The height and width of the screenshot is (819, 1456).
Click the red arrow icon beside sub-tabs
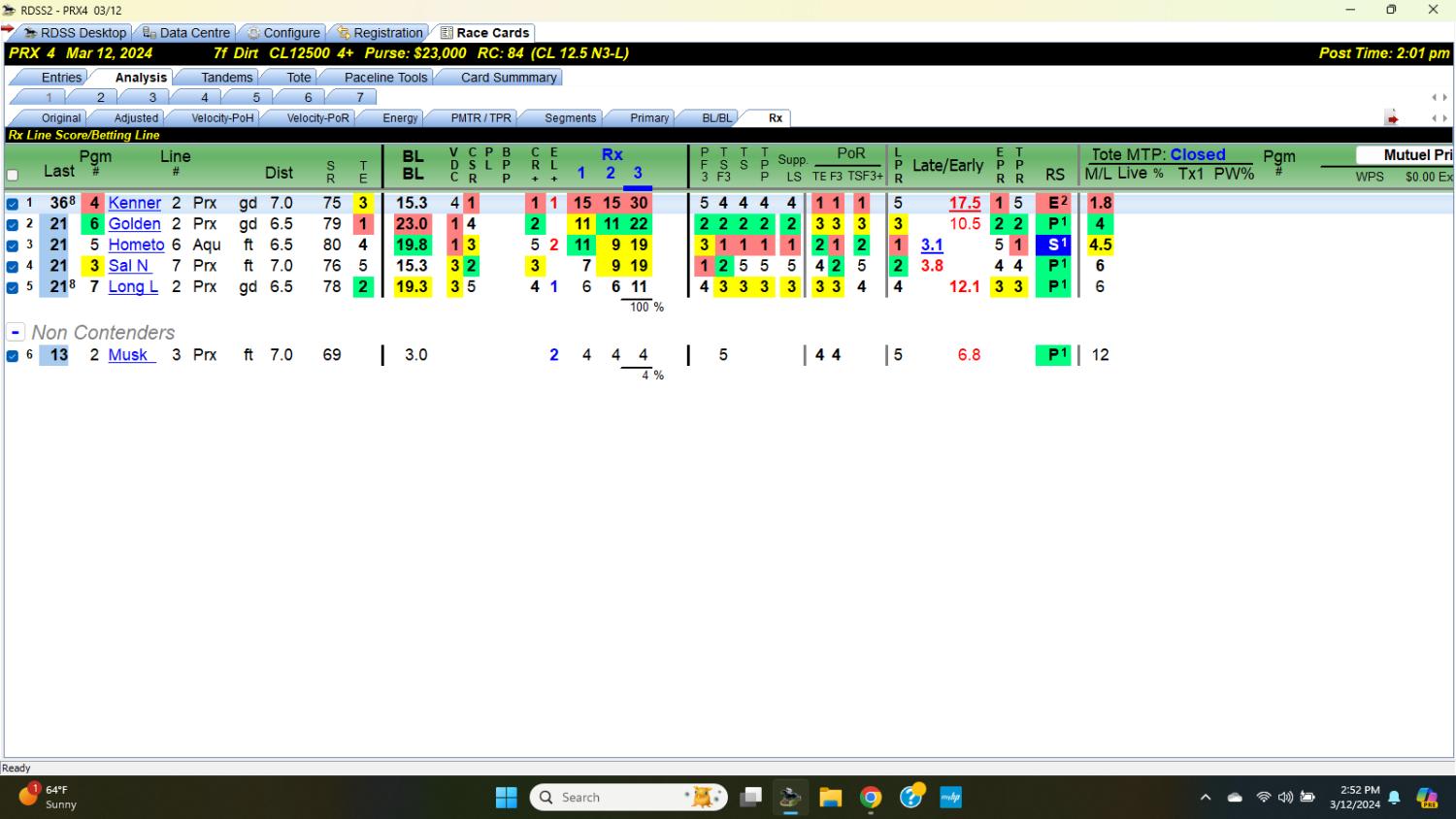[x=1392, y=118]
